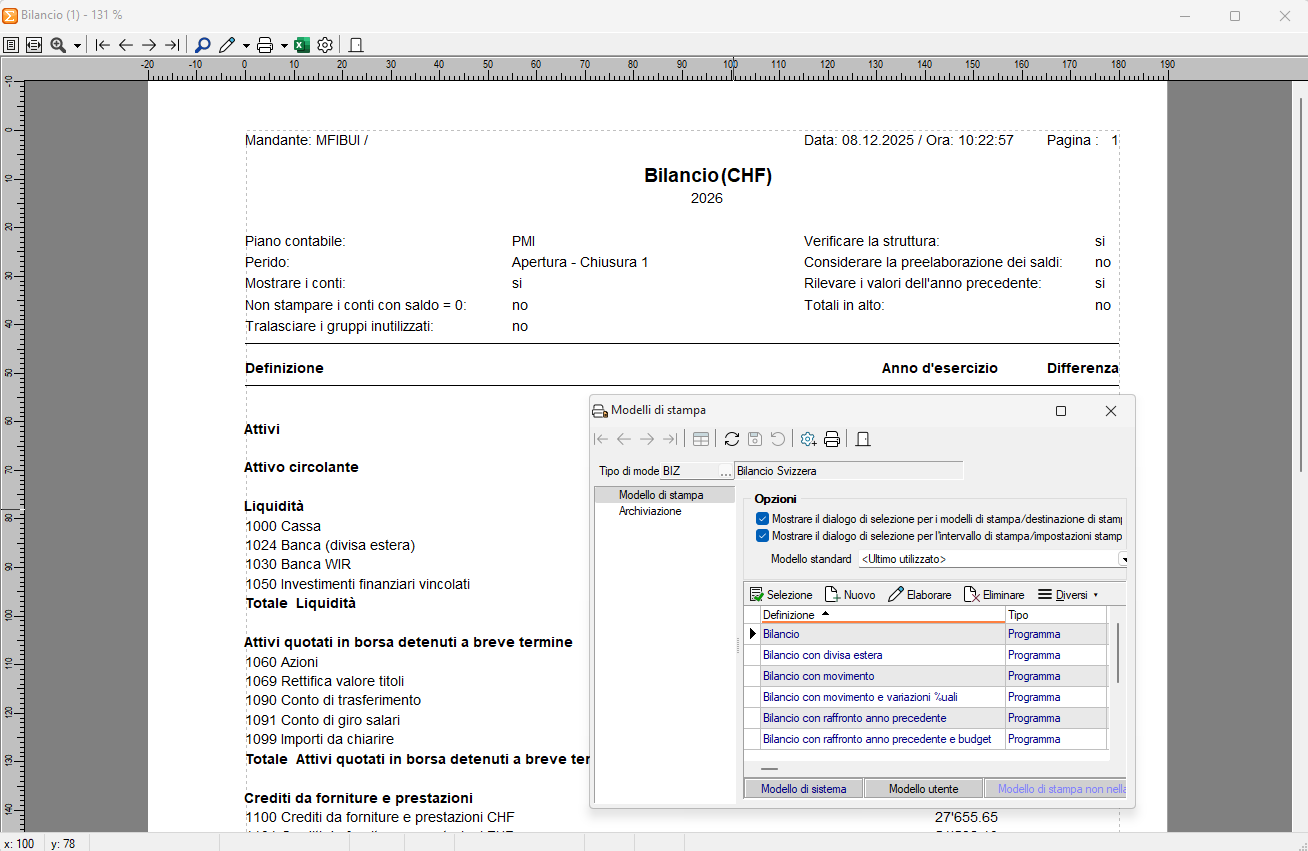
Task: Toggle the print interval selection dialog checkbox
Action: click(x=763, y=536)
